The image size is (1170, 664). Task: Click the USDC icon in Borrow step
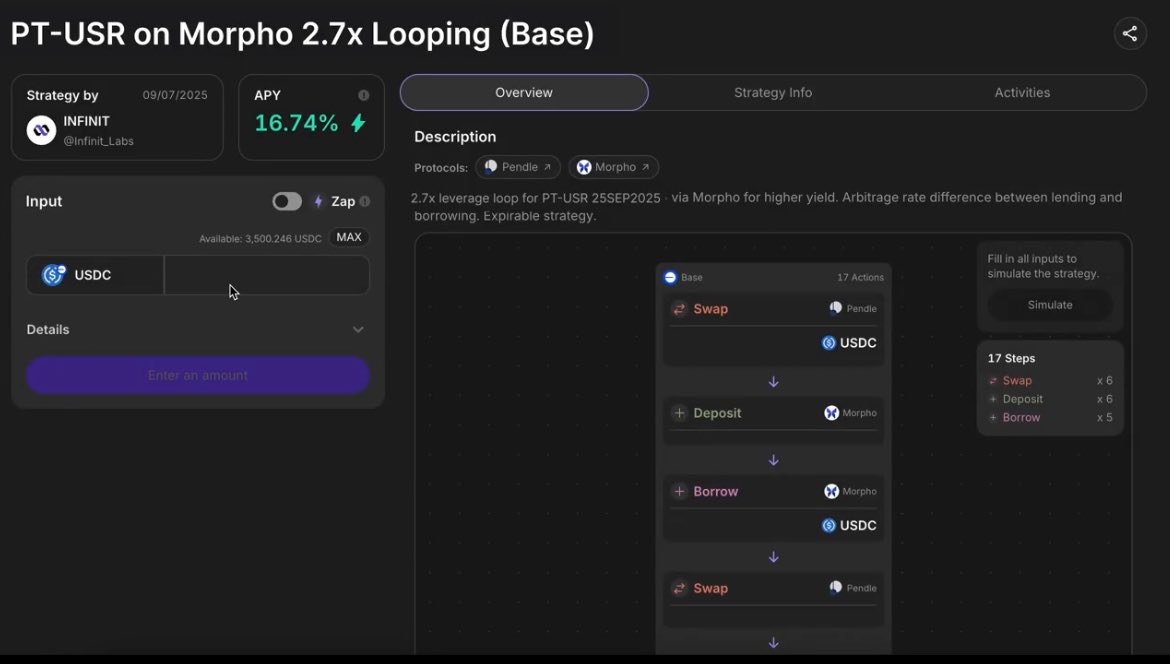coord(828,526)
